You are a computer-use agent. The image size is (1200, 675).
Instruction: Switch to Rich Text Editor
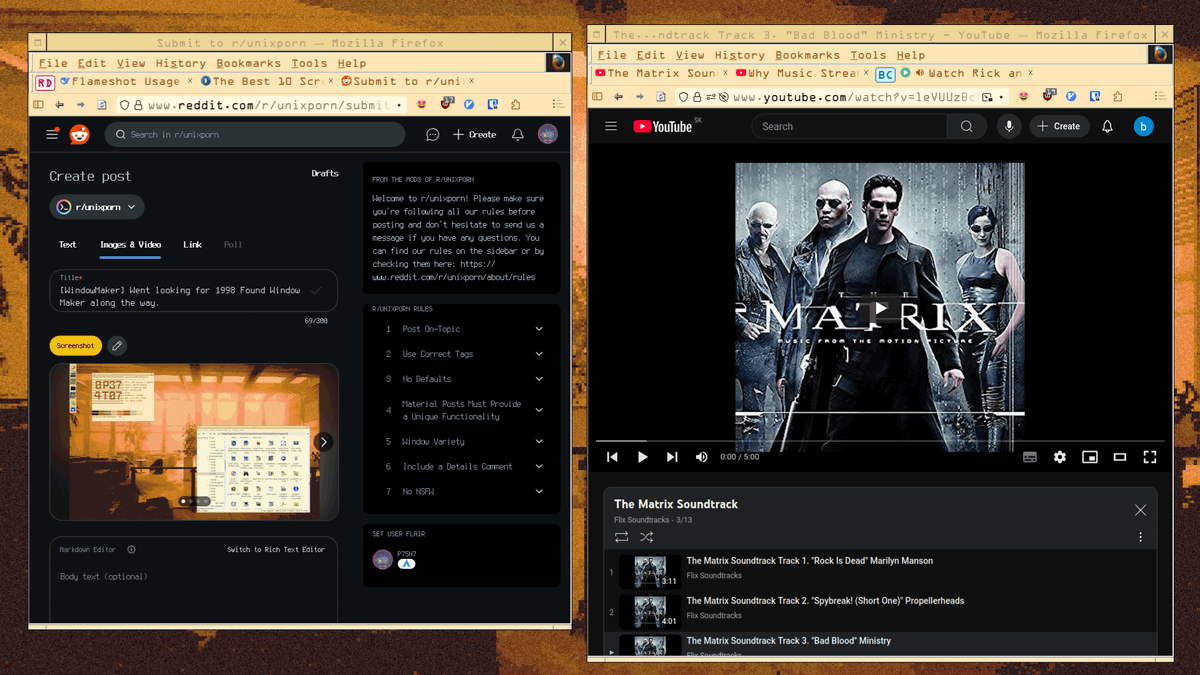point(276,549)
